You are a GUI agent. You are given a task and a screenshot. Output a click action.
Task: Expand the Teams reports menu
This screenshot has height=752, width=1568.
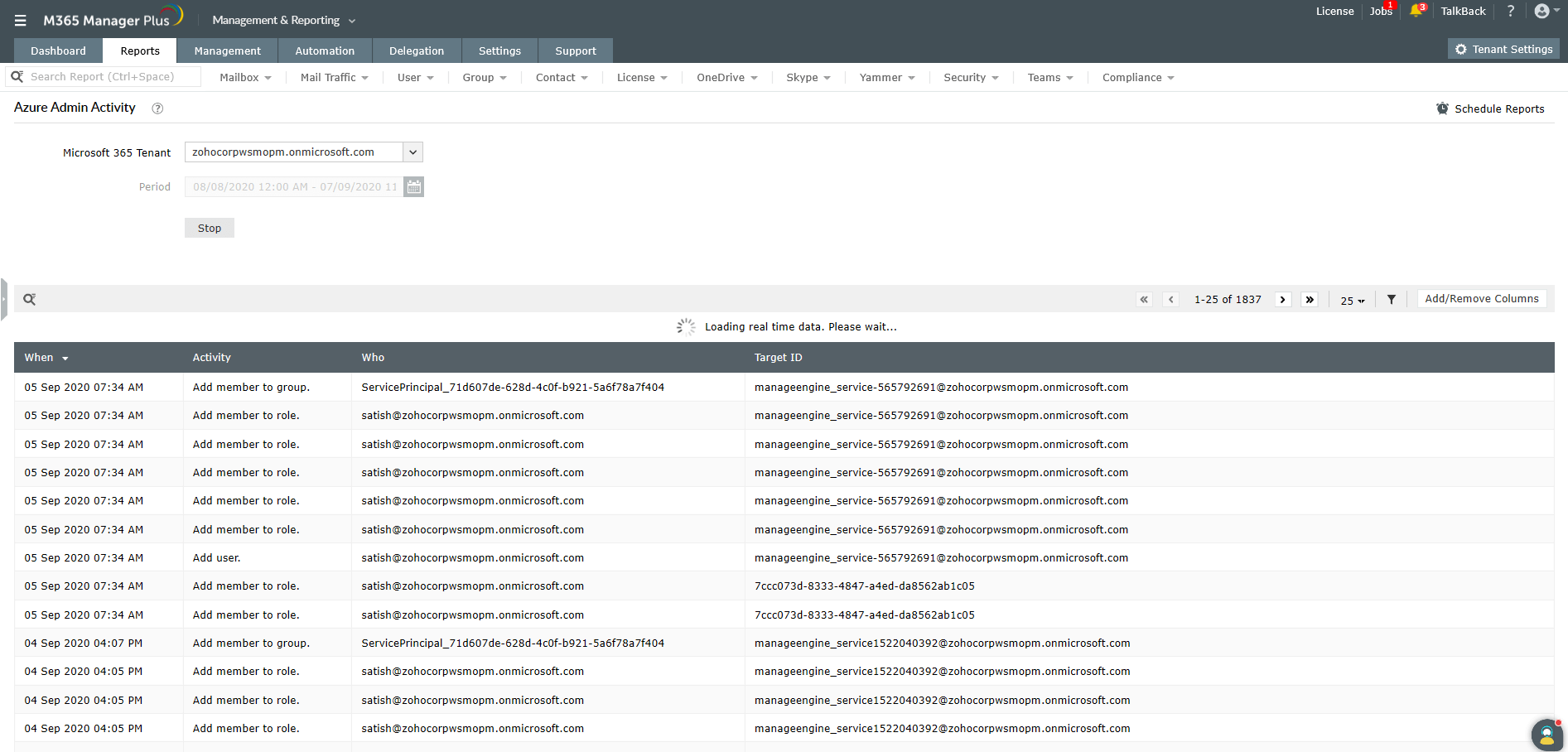1050,77
